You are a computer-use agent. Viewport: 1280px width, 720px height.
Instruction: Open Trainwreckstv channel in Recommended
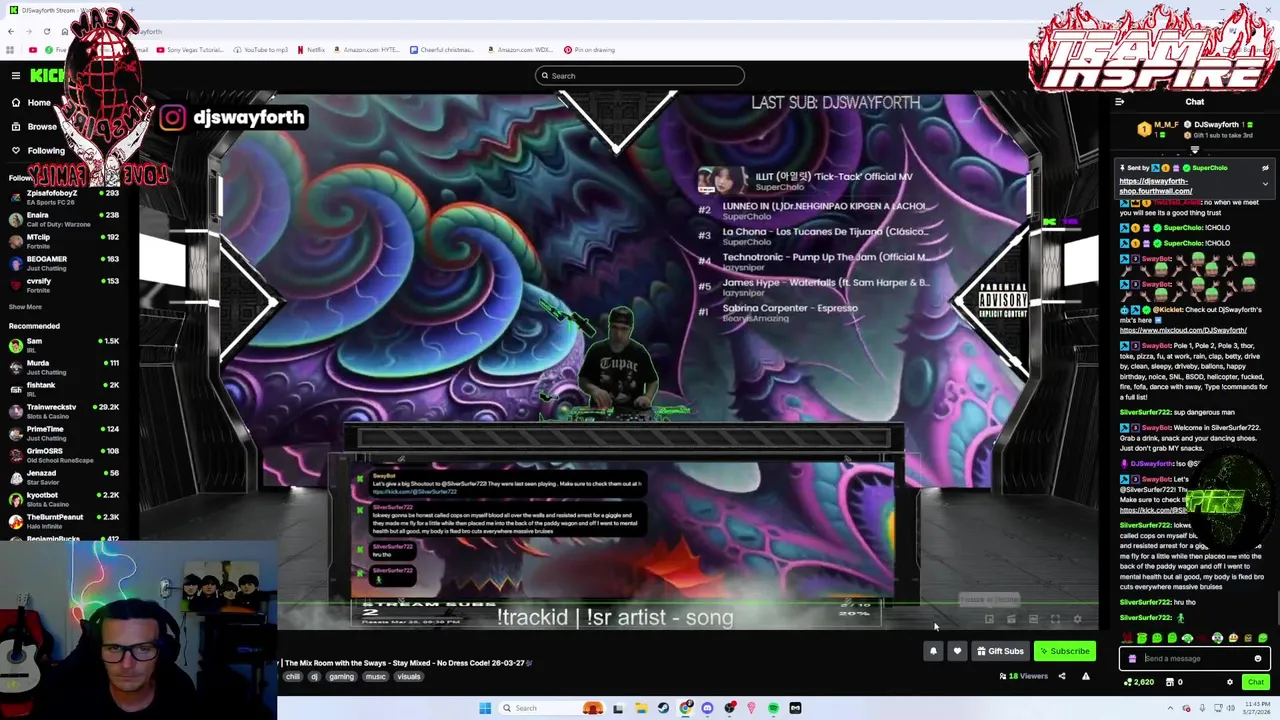coord(64,411)
